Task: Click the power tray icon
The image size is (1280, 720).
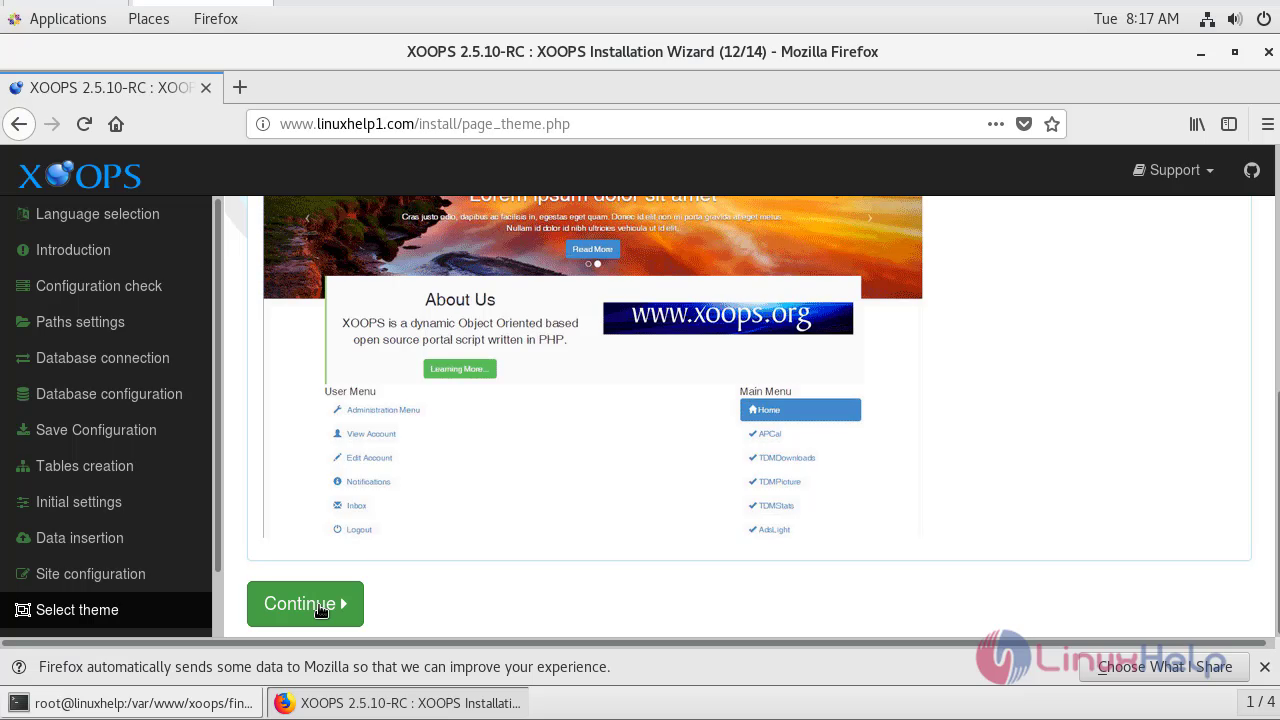Action: click(1262, 19)
